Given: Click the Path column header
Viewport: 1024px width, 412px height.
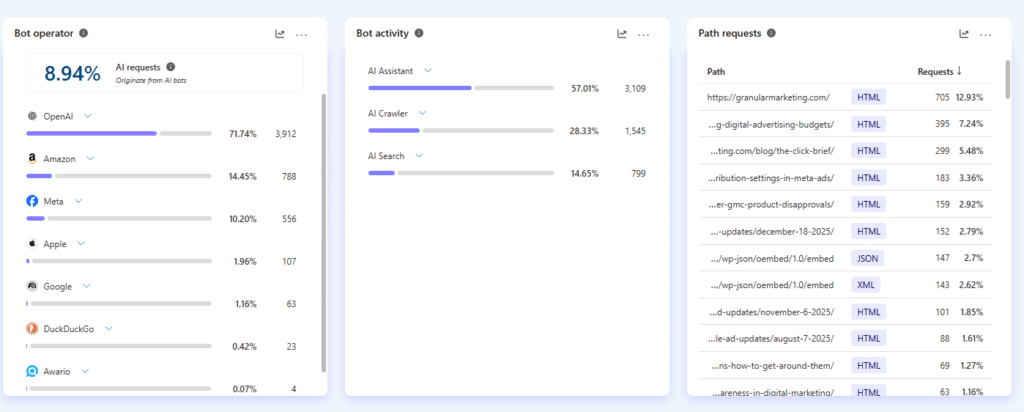Looking at the screenshot, I should click(x=716, y=71).
